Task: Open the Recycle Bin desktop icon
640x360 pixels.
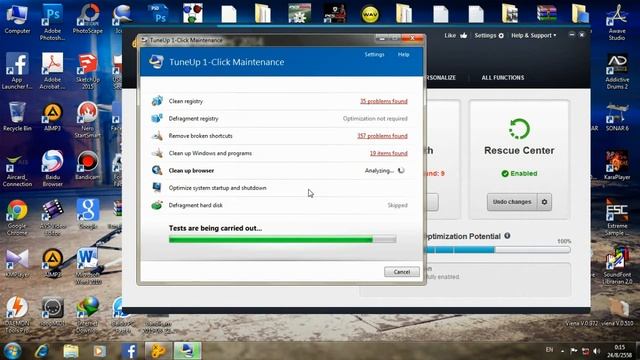Action: pyautogui.click(x=17, y=117)
